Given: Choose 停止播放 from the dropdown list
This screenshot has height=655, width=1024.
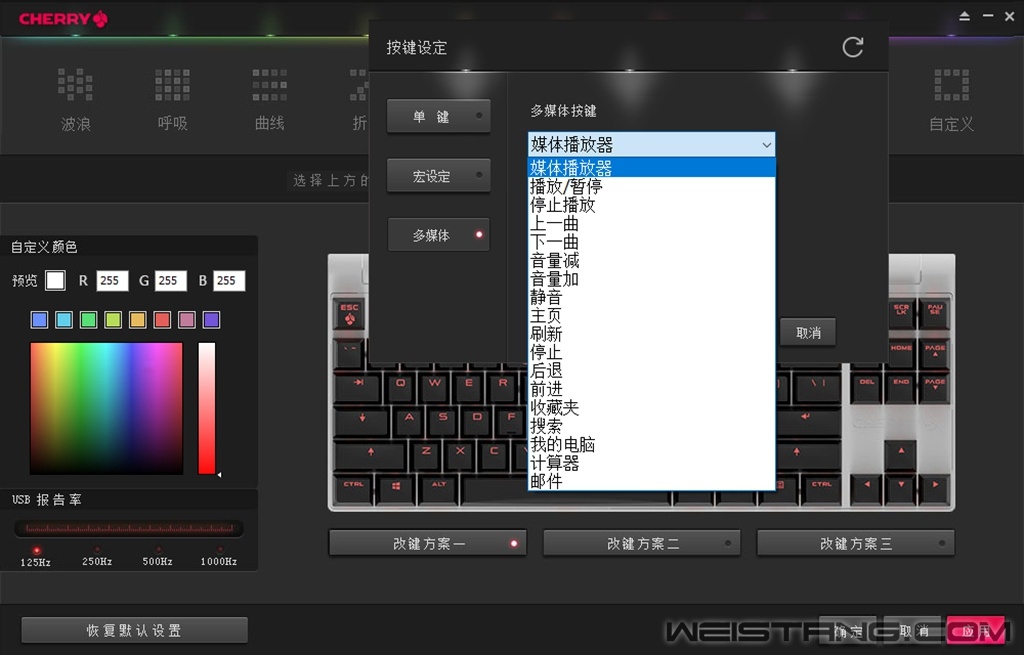Looking at the screenshot, I should [x=651, y=205].
